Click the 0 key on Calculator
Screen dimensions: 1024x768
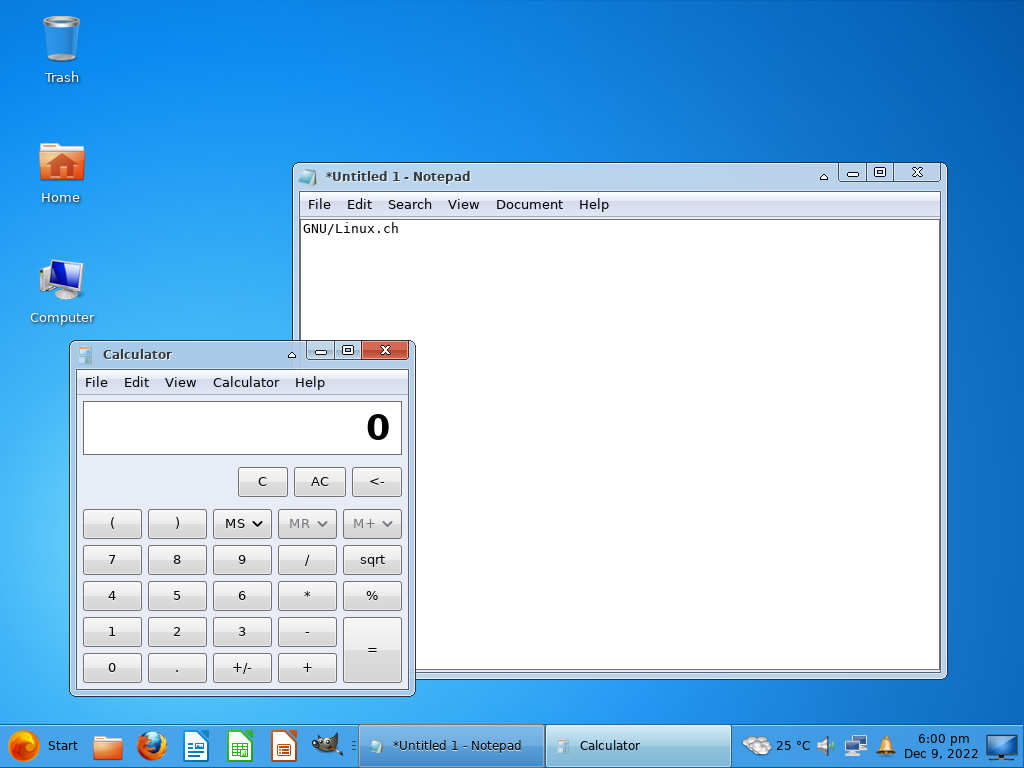point(112,667)
